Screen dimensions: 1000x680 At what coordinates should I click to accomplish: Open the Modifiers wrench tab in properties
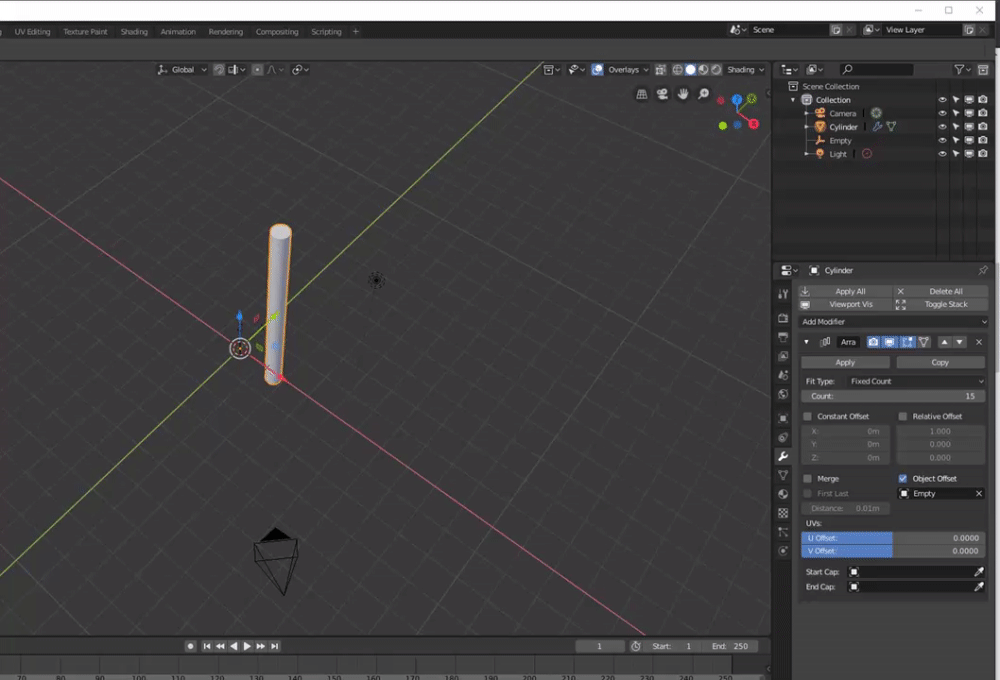point(783,456)
